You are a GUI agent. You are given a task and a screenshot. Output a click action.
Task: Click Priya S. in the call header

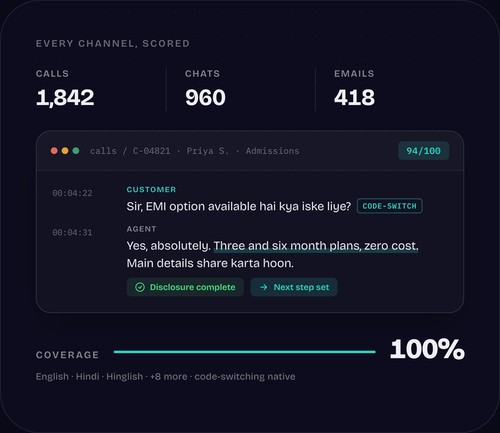pyautogui.click(x=208, y=151)
